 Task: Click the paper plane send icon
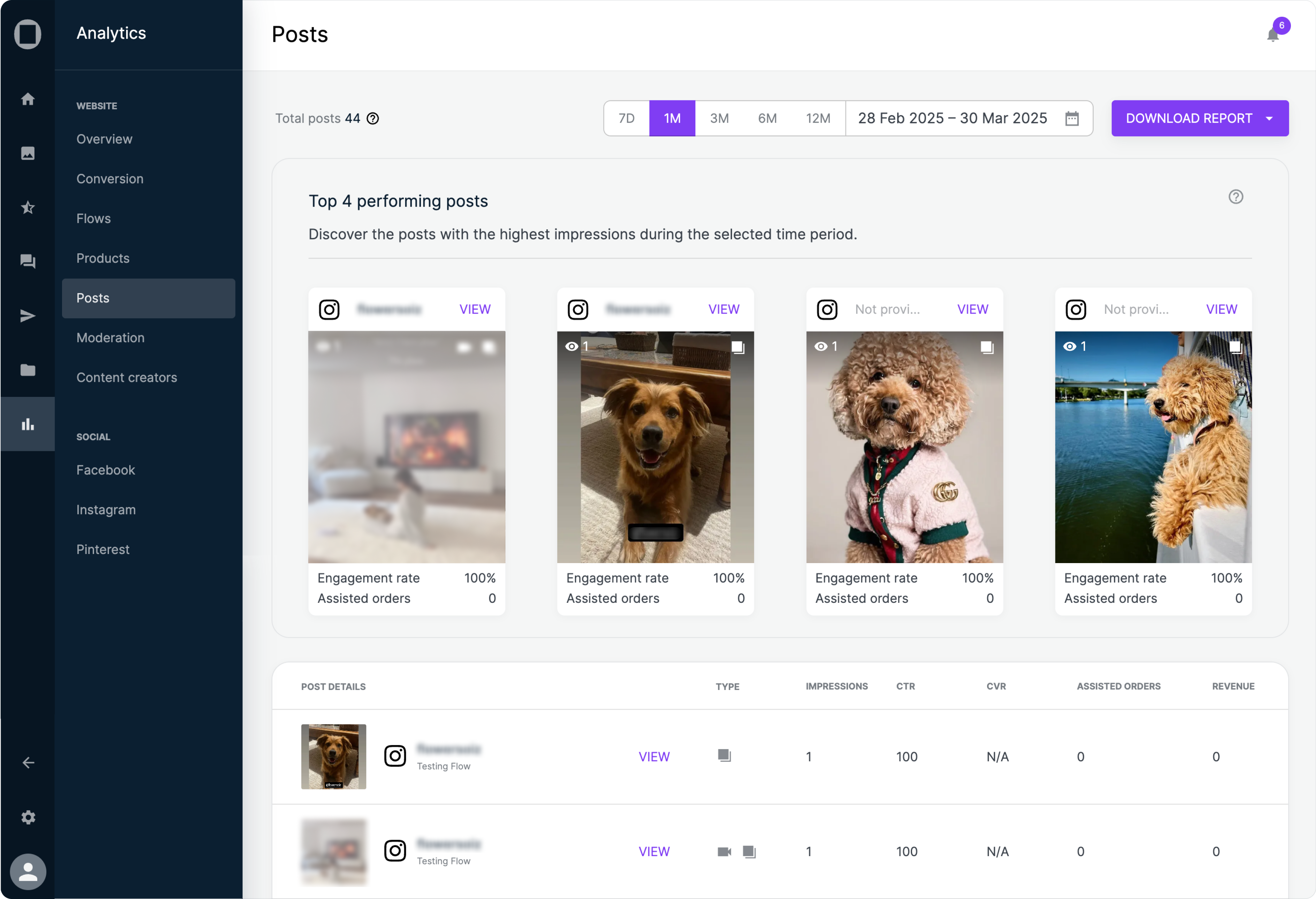pos(28,316)
